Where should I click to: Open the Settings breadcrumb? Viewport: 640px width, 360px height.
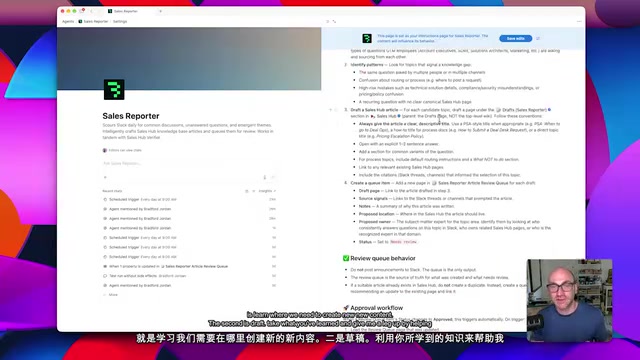[x=120, y=22]
